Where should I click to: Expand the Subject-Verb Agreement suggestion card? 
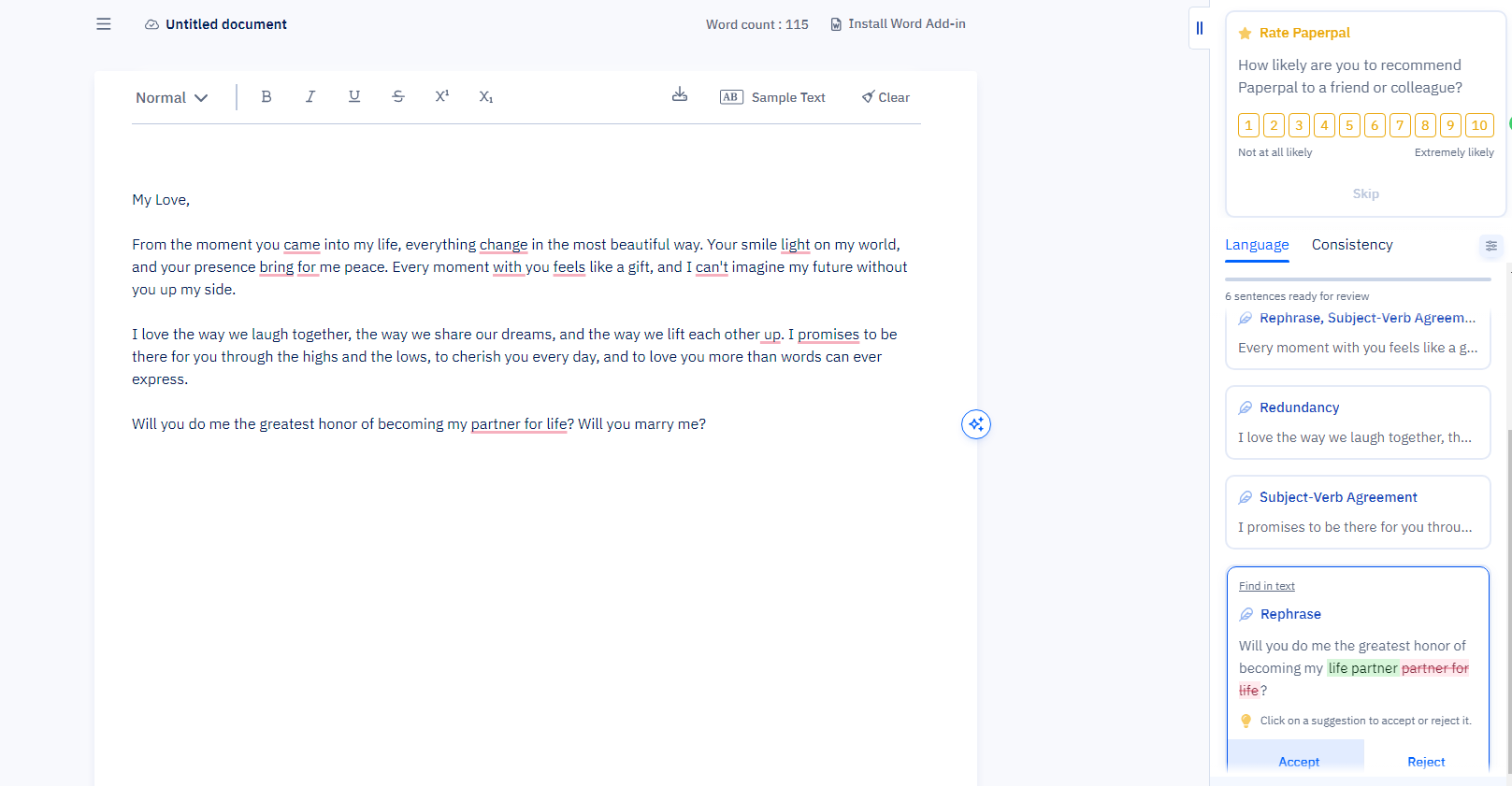point(1357,512)
